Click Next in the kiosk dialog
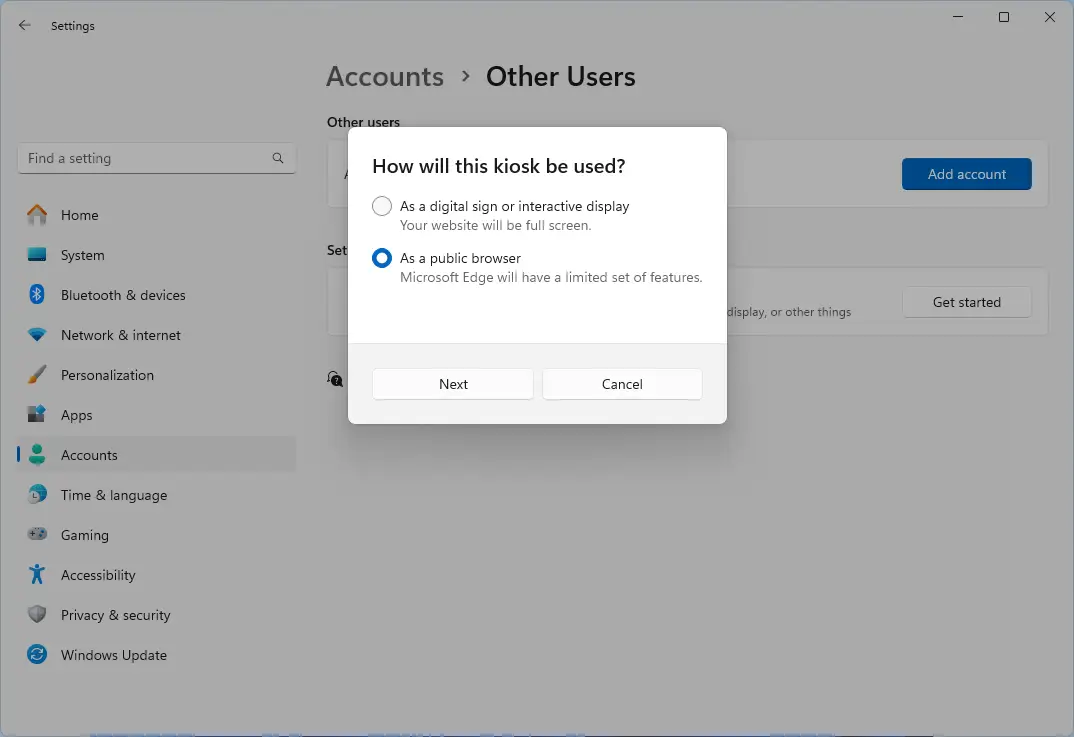This screenshot has width=1074, height=737. click(453, 384)
